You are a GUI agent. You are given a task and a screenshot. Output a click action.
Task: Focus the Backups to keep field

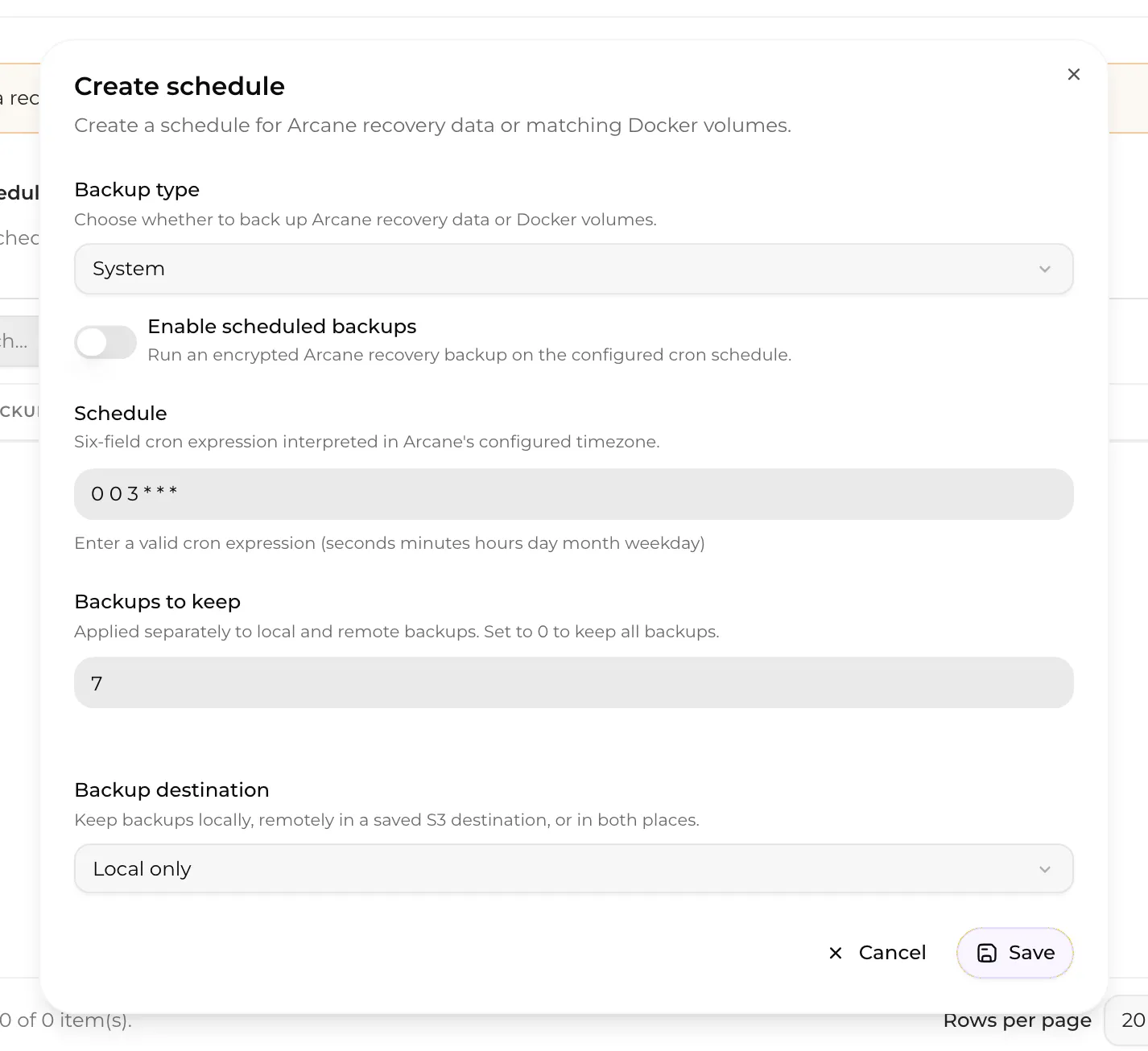tap(573, 683)
